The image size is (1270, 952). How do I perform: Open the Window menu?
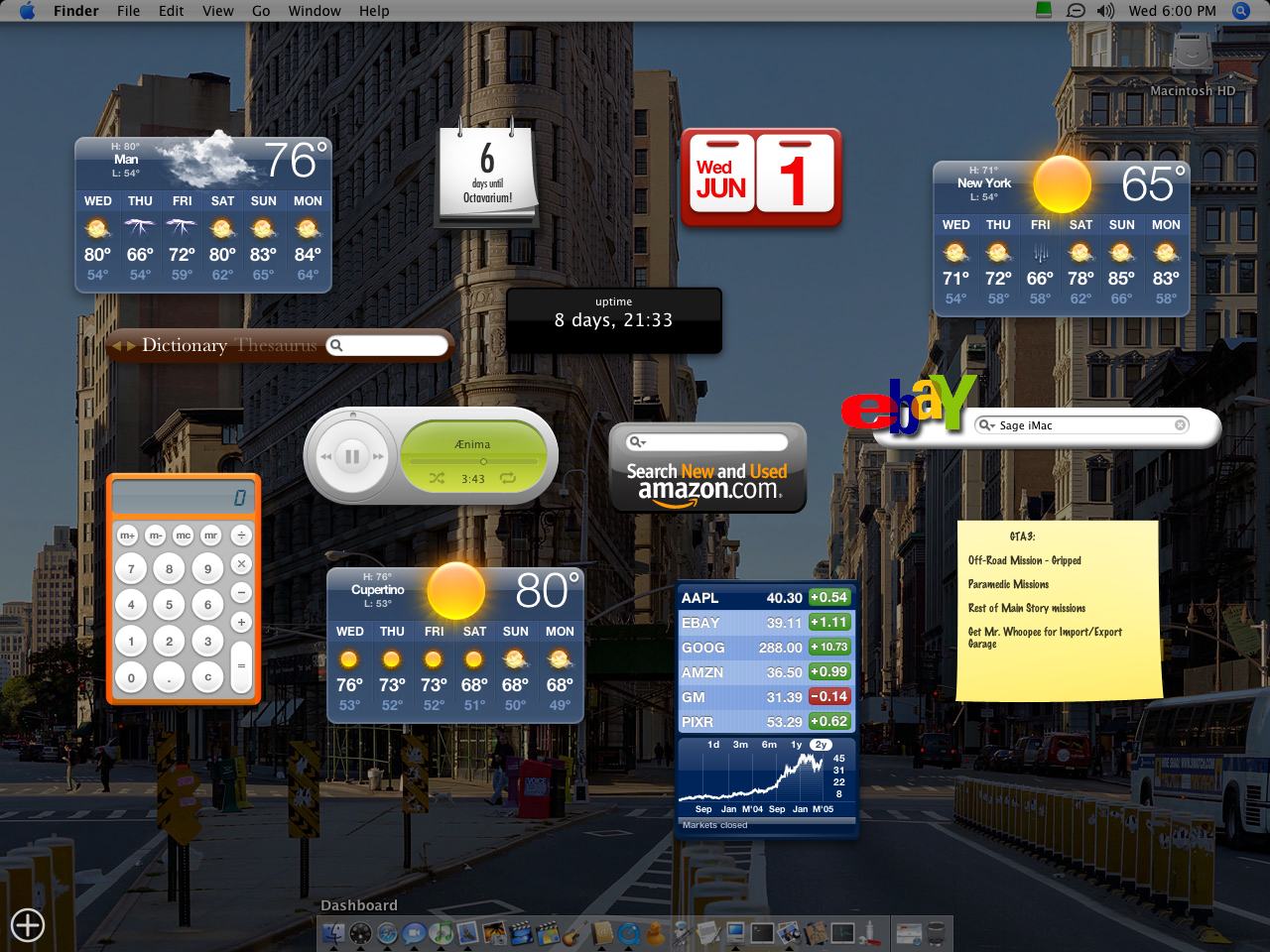(x=315, y=11)
